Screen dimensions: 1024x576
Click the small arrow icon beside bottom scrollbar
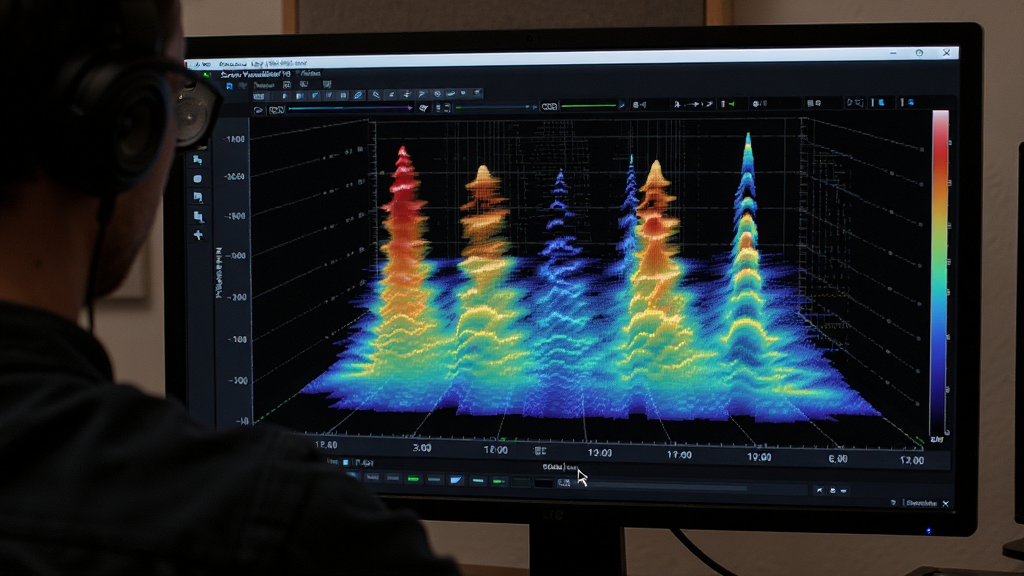[x=819, y=490]
